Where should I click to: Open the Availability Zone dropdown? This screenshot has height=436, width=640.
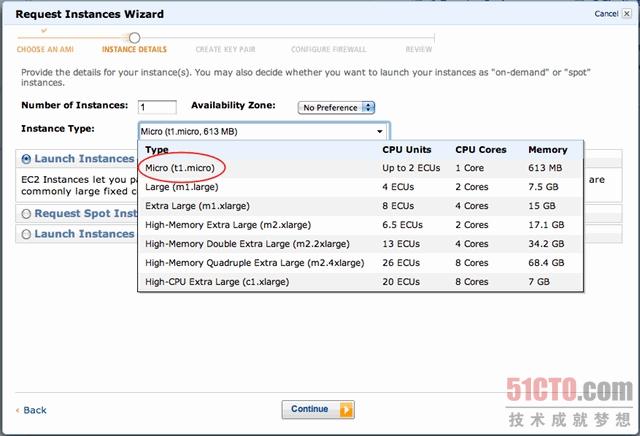pyautogui.click(x=336, y=107)
